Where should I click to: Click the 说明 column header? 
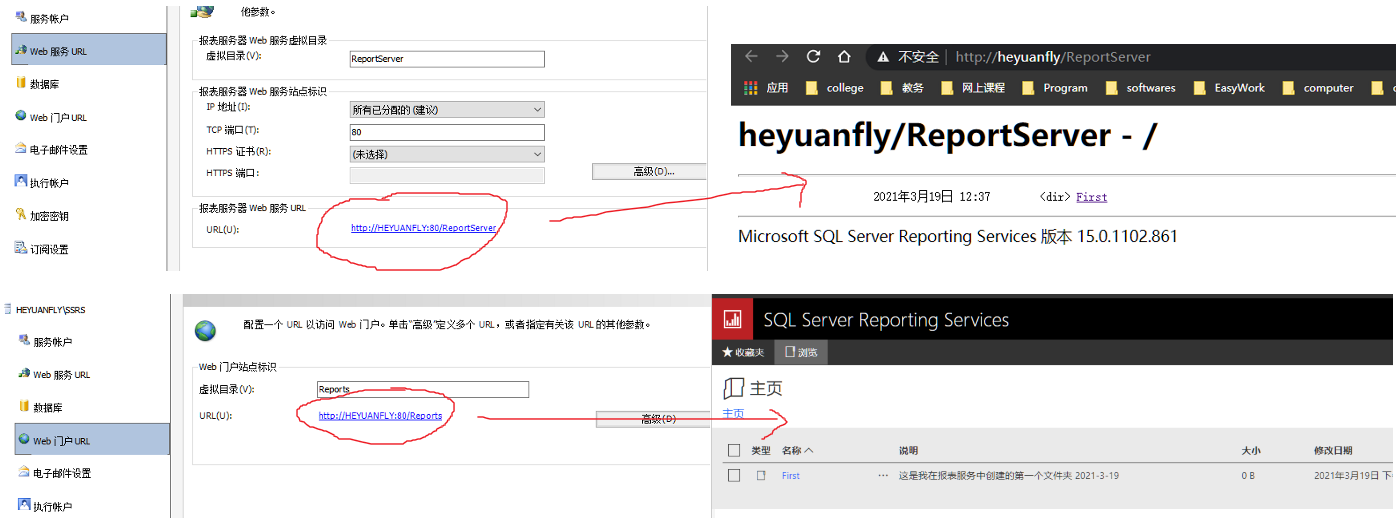908,451
